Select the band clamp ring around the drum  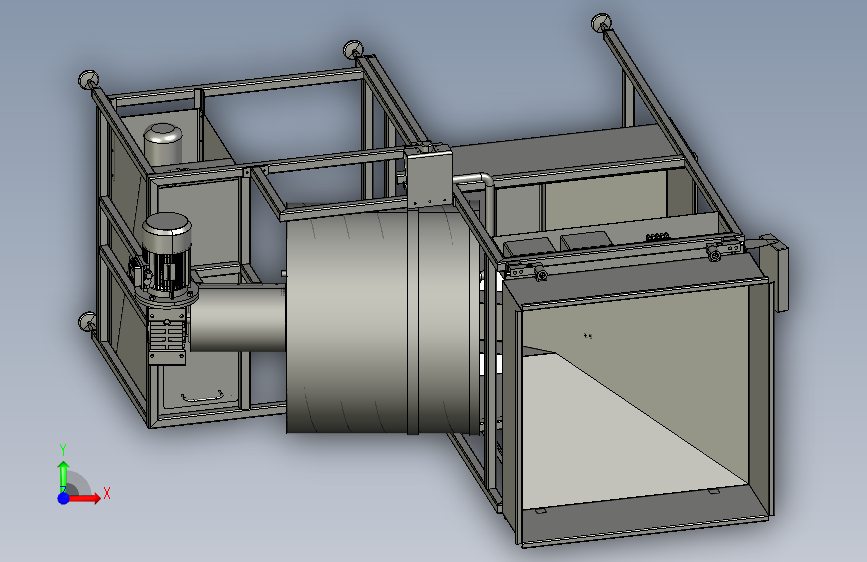point(413,321)
